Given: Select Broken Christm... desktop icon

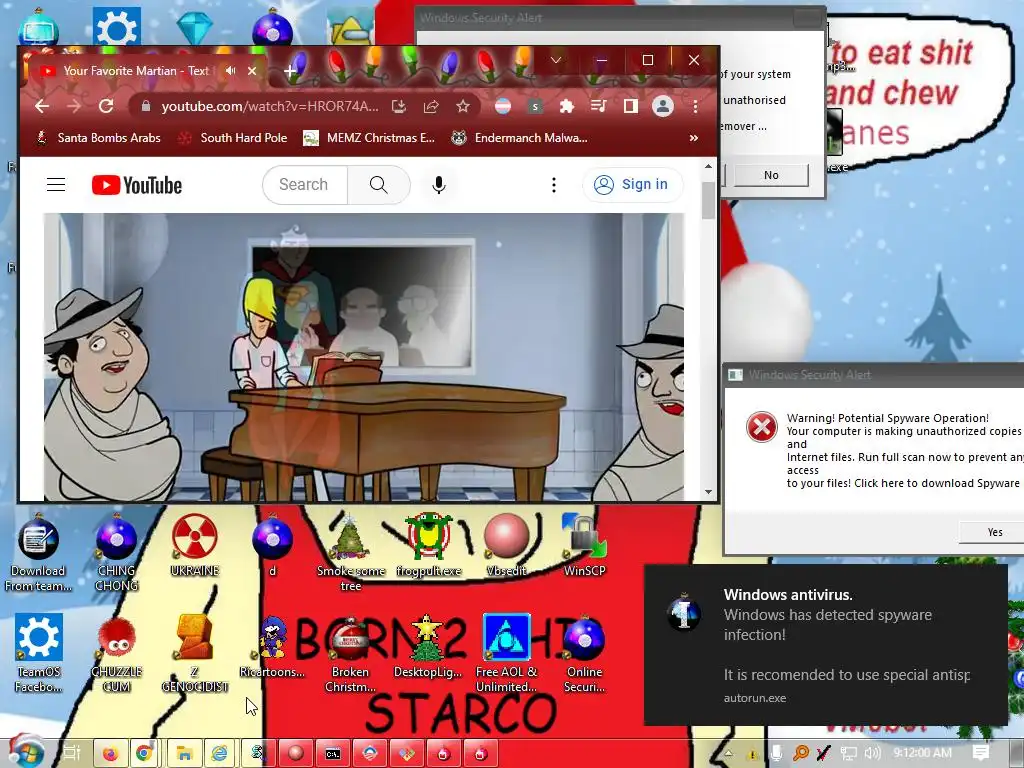Looking at the screenshot, I should [351, 653].
